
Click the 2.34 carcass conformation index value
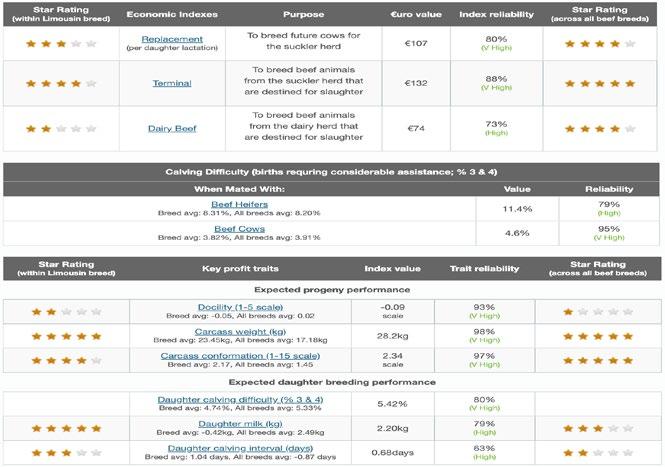(392, 356)
